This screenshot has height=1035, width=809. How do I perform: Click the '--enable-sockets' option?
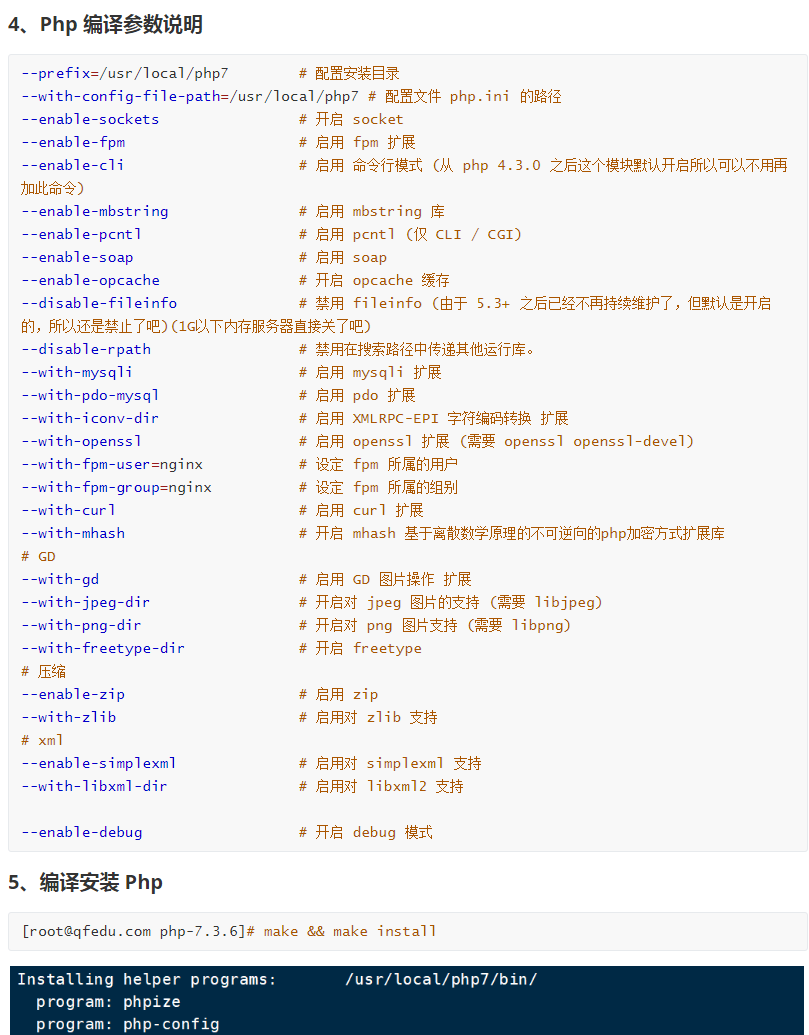point(90,119)
